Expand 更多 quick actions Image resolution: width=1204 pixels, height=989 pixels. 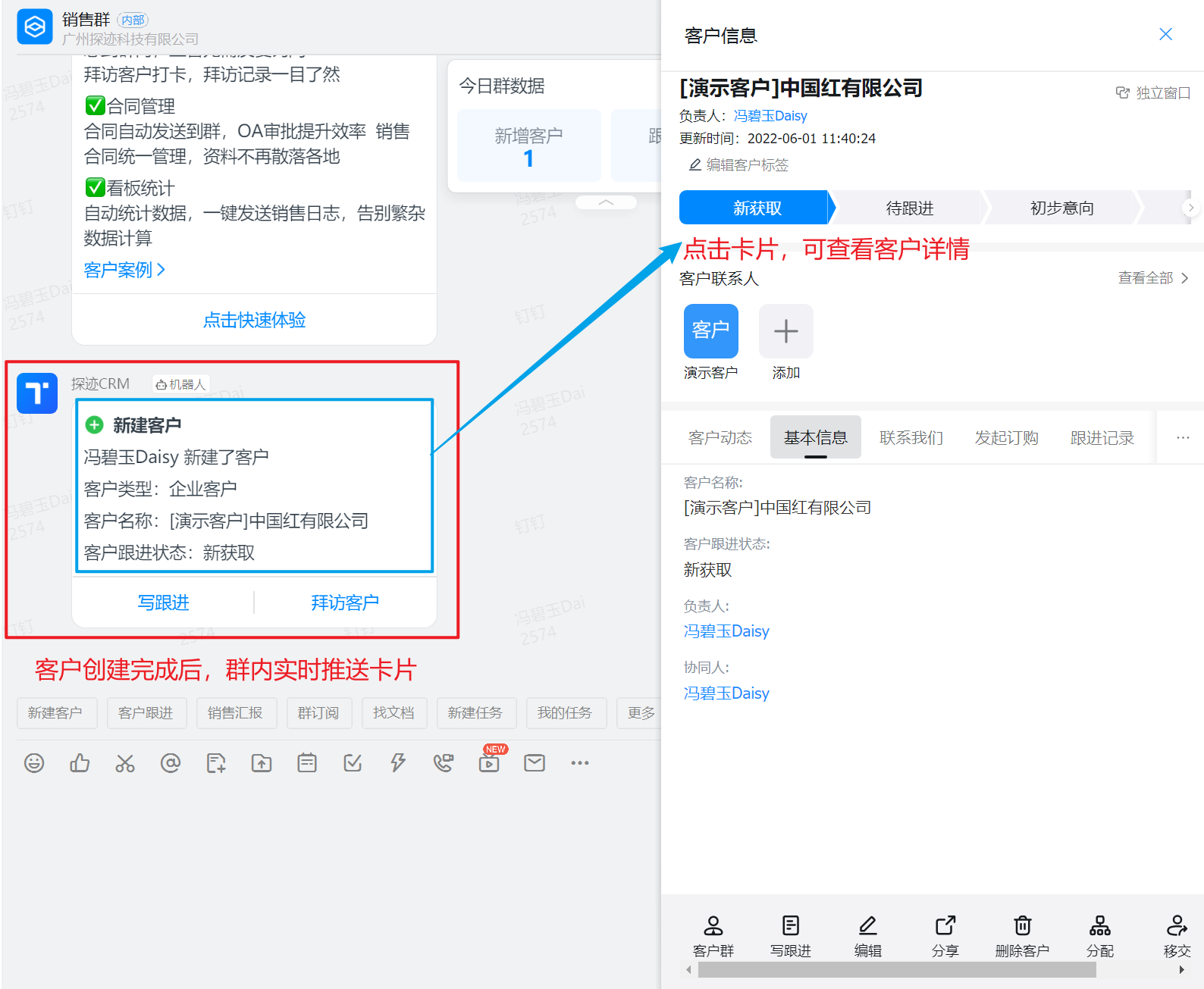[x=641, y=713]
